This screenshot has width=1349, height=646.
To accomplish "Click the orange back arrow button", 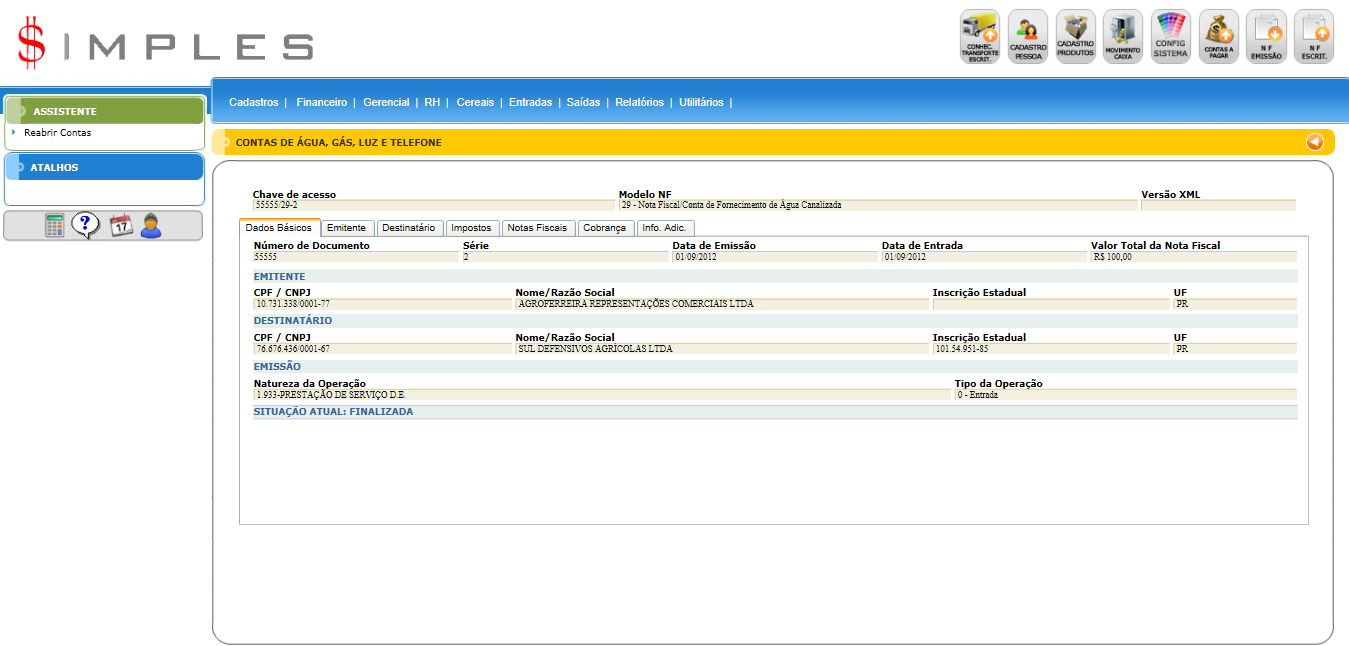I will (1314, 142).
